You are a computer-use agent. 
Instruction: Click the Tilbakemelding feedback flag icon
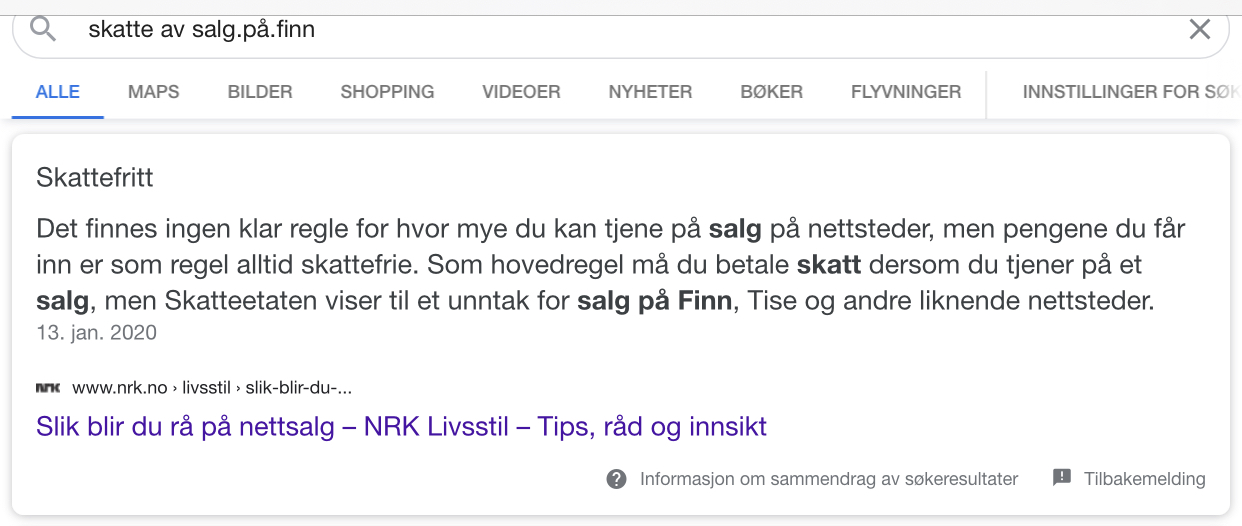point(1062,478)
